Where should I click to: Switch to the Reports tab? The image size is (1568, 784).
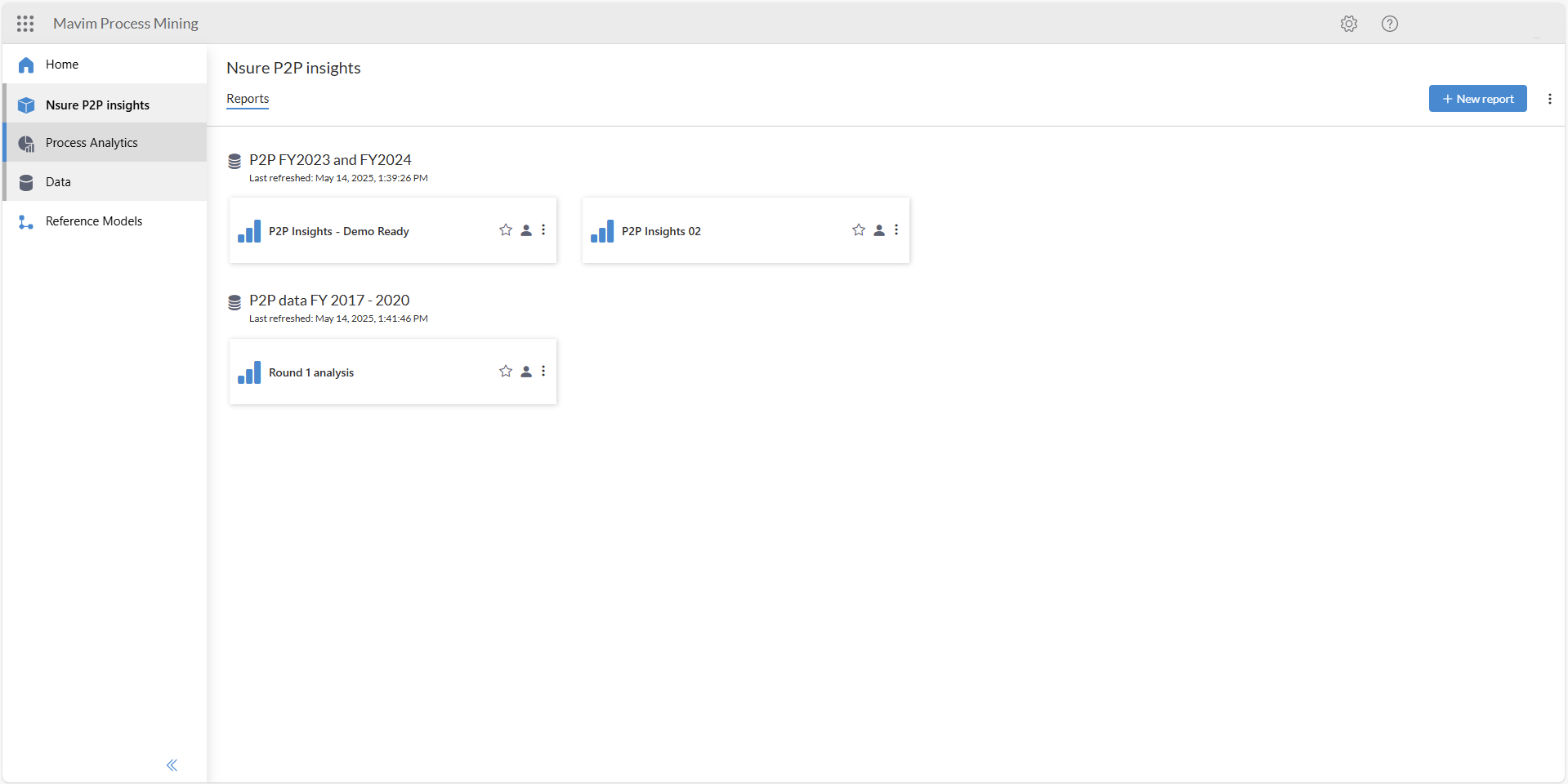point(248,99)
